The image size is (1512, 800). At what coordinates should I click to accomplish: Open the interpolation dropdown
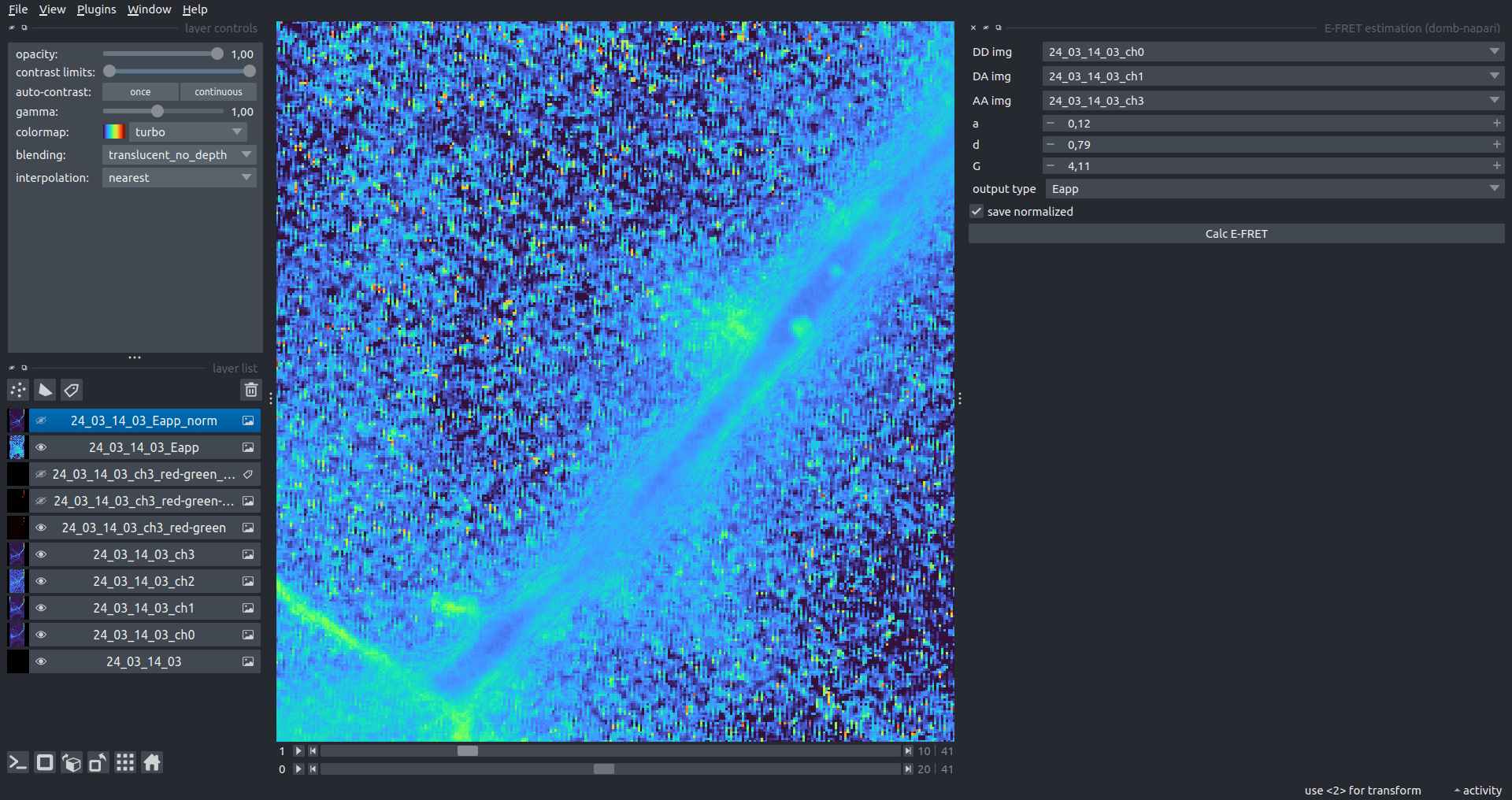click(x=180, y=178)
